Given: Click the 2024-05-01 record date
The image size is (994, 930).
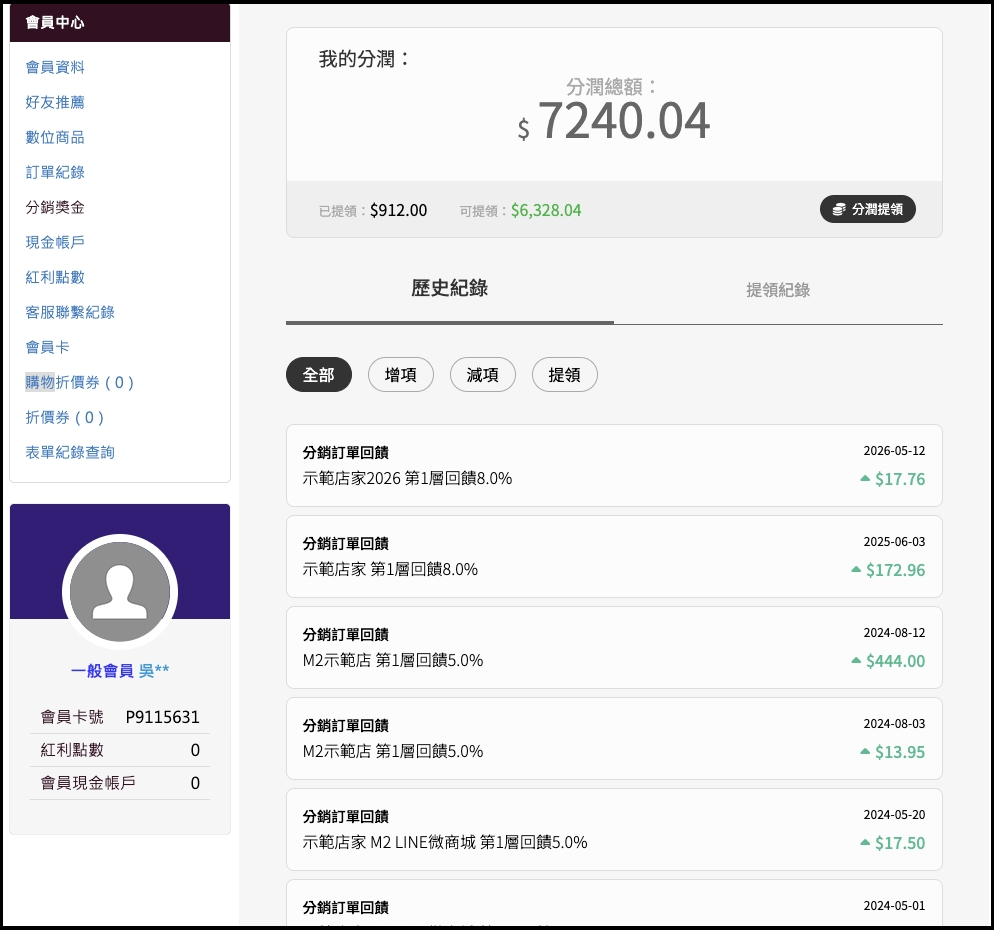Looking at the screenshot, I should pos(894,906).
